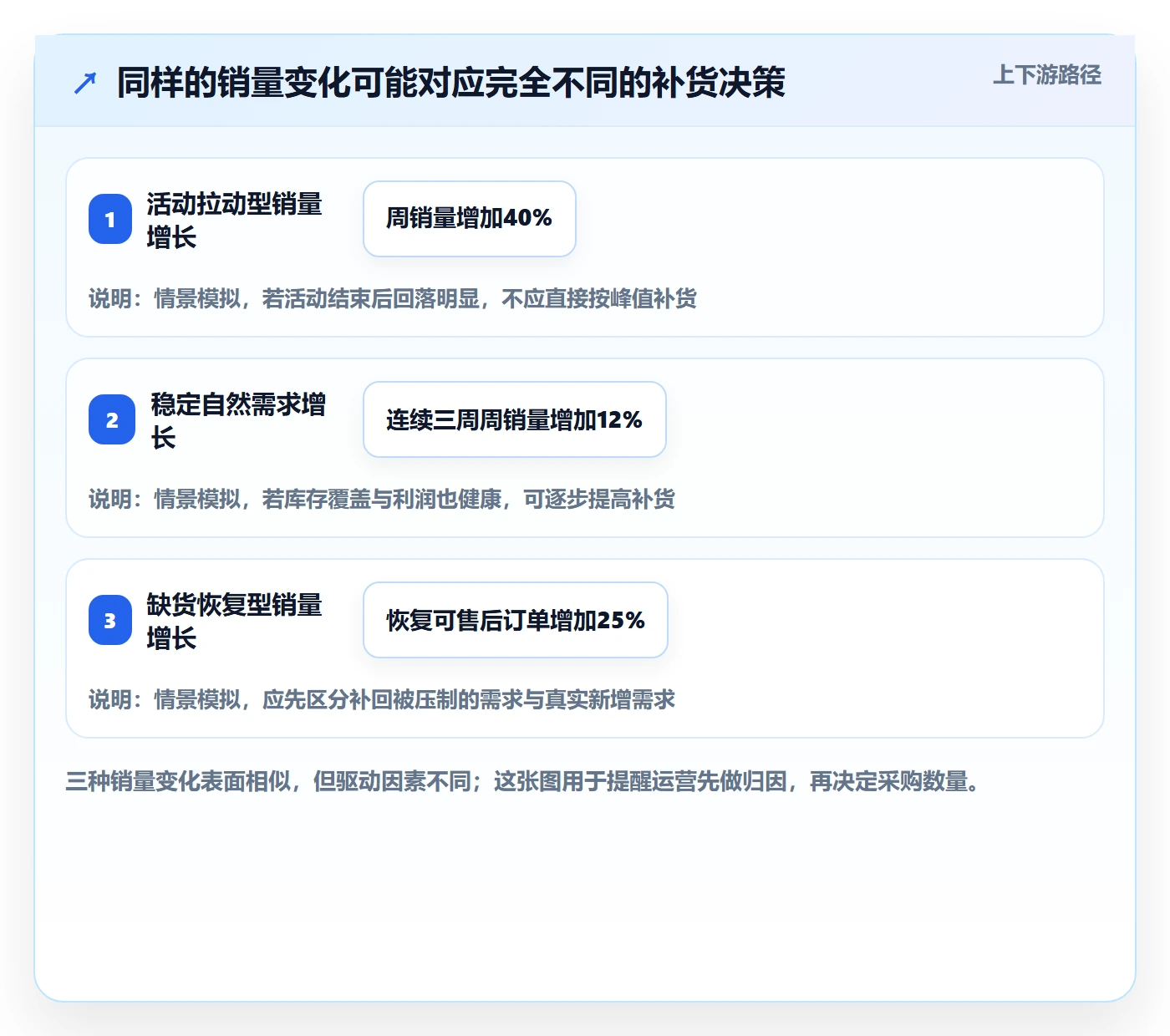Click the number 3 step badge
This screenshot has height=1036, width=1170.
[x=110, y=620]
